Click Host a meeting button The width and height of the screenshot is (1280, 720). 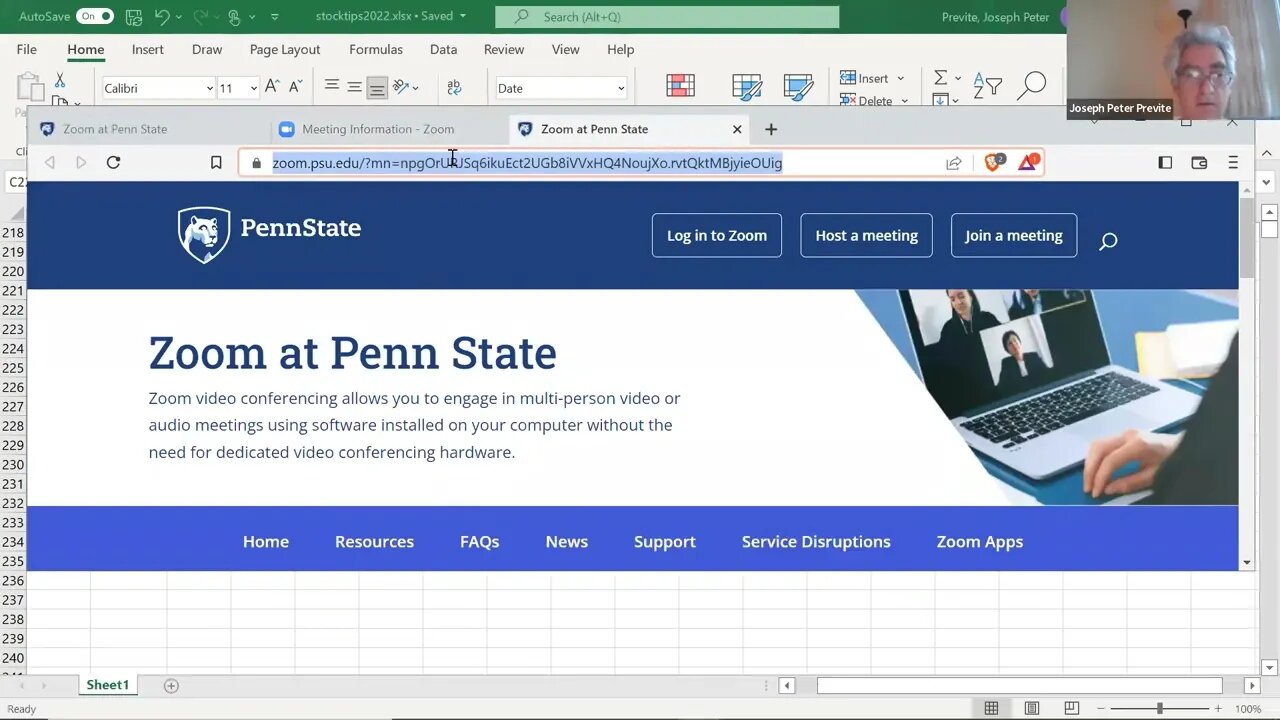click(x=866, y=235)
